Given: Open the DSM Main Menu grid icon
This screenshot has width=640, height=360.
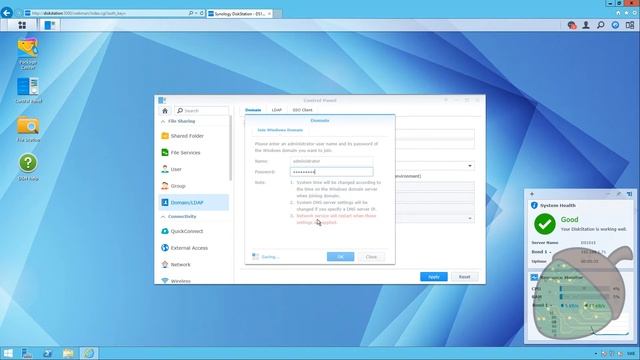Looking at the screenshot, I should coord(22,25).
